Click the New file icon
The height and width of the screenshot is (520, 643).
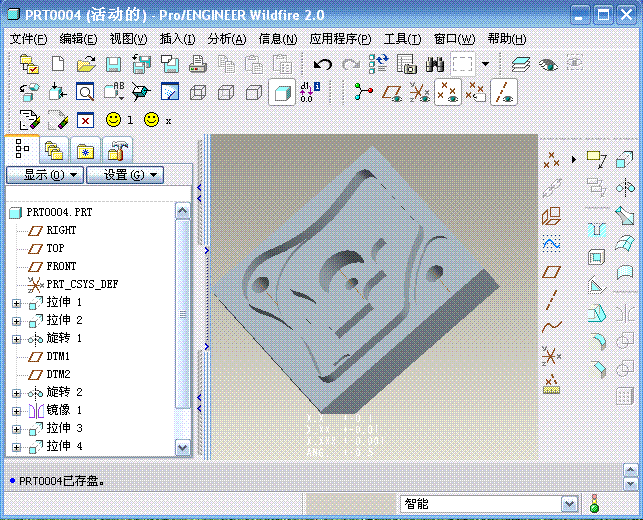point(58,64)
